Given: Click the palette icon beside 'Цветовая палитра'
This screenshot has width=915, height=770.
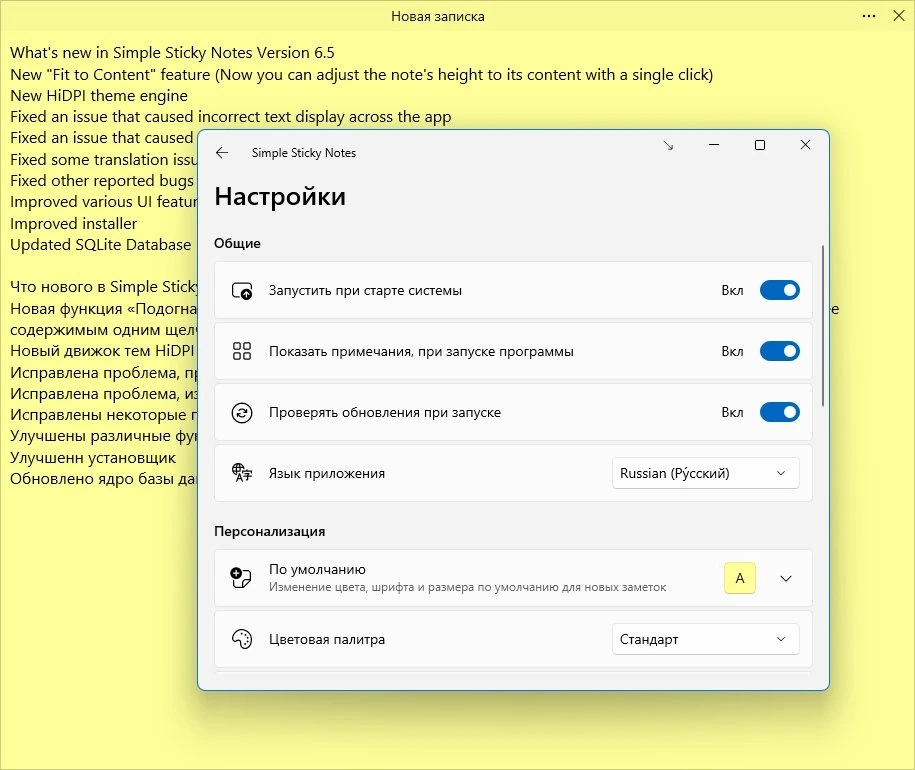Looking at the screenshot, I should (242, 639).
